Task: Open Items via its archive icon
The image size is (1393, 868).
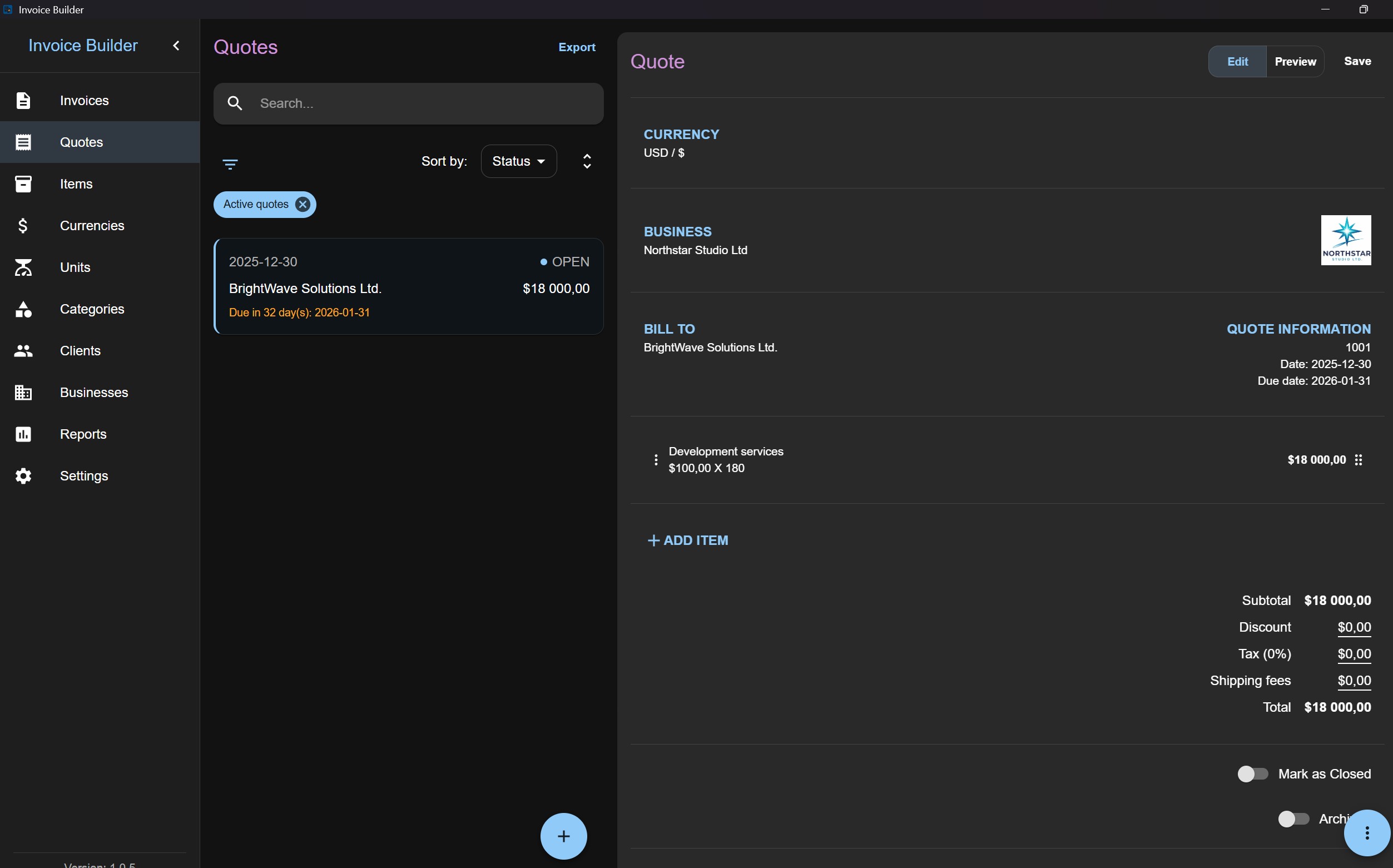Action: click(23, 183)
